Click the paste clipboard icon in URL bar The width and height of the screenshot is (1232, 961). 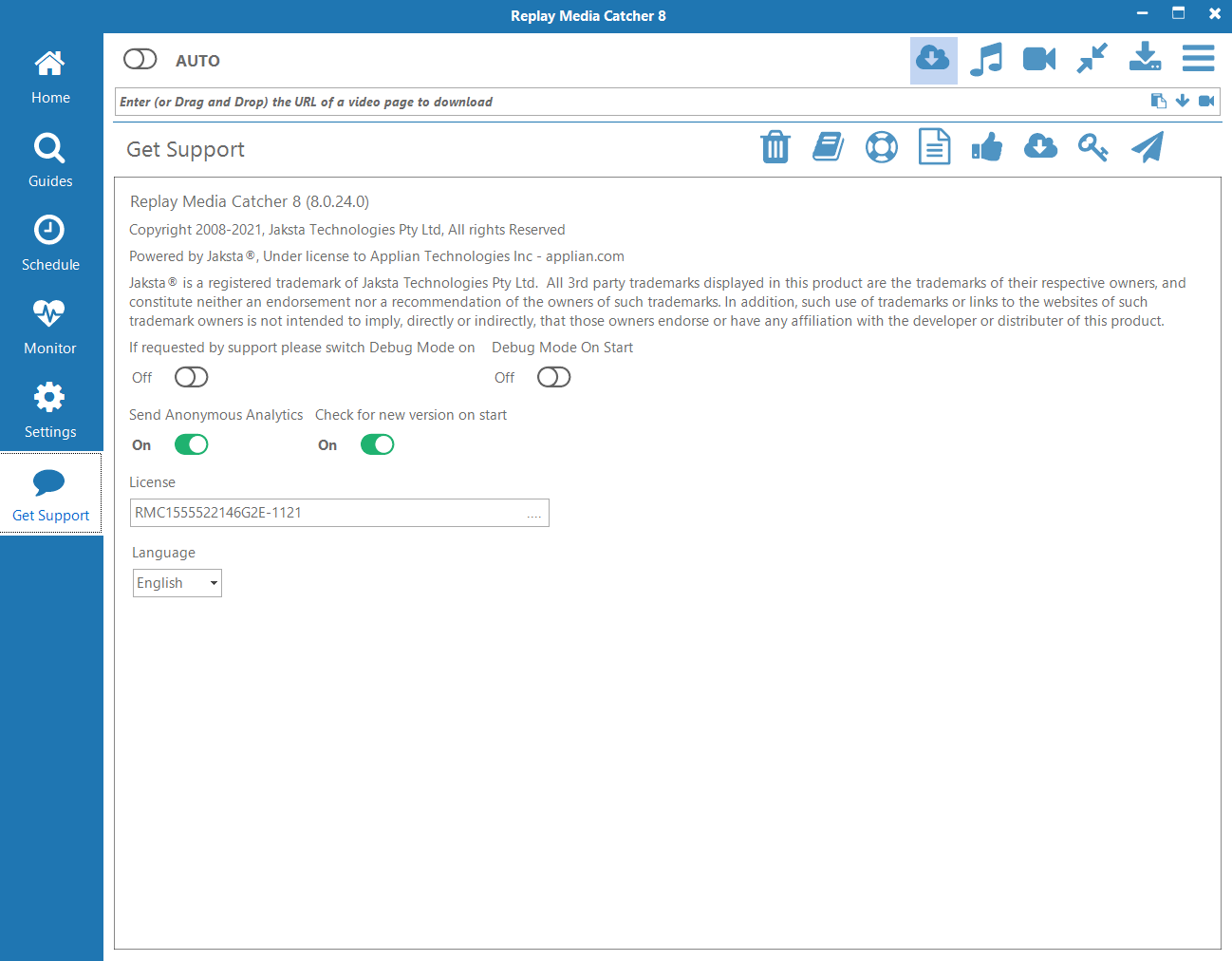click(1159, 101)
